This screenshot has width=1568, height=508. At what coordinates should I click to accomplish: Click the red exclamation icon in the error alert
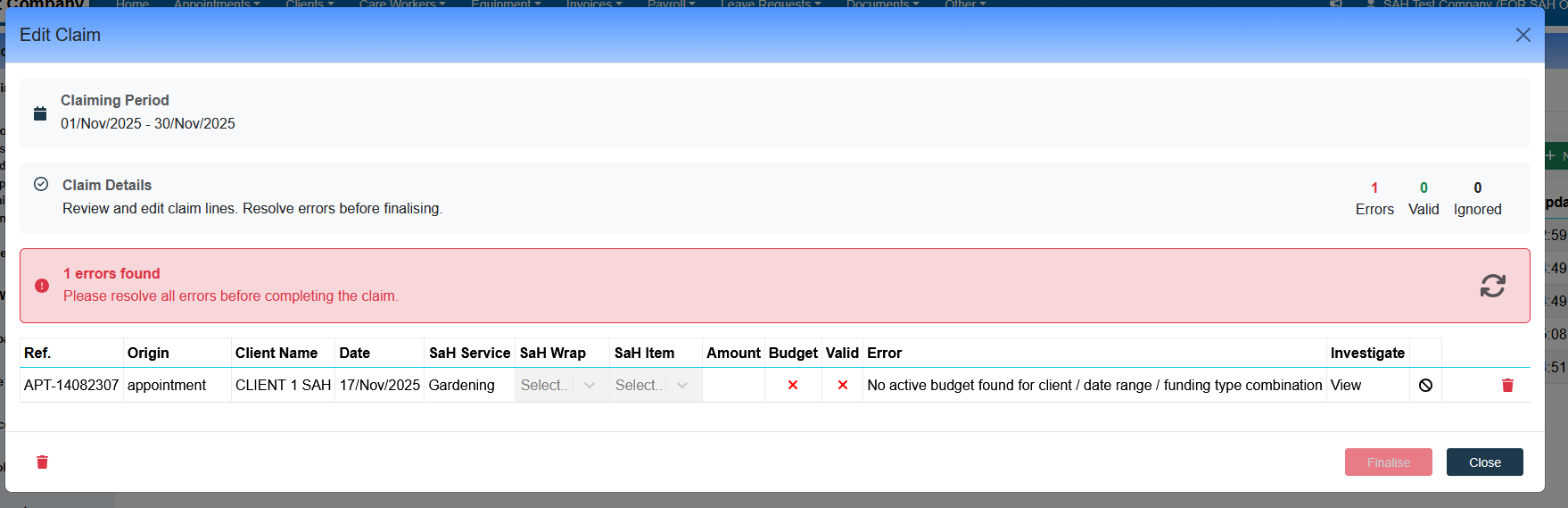42,286
